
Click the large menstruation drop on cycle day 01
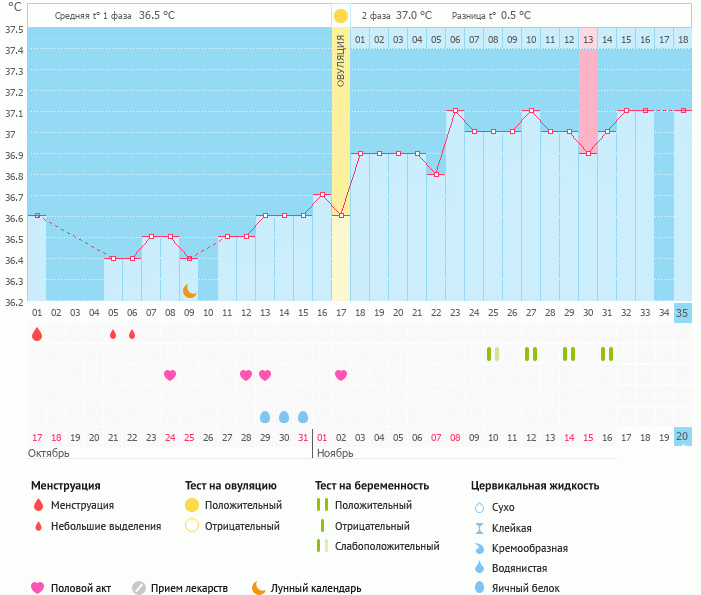[37, 334]
